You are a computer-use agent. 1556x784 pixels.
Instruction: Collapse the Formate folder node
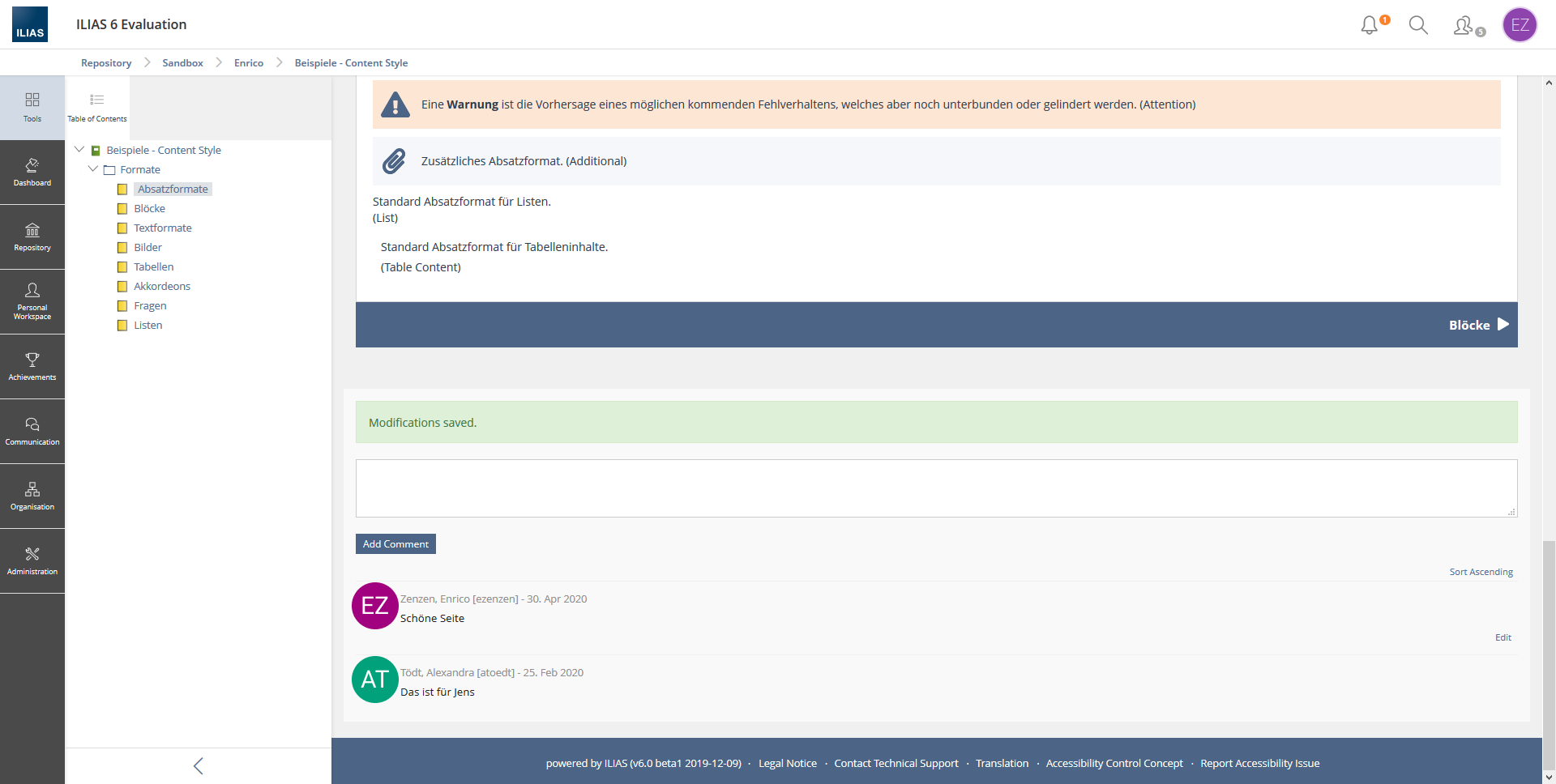[93, 169]
